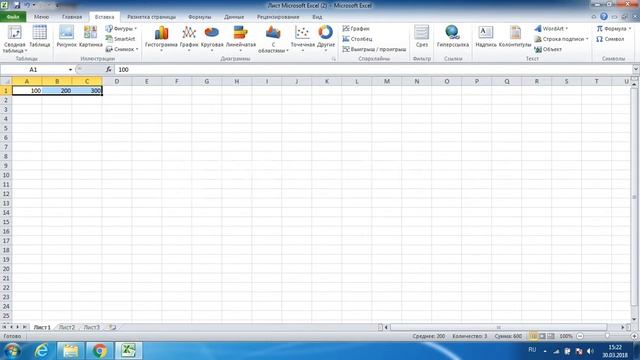Switch to sheet Лист2
This screenshot has width=640, height=360.
67,327
